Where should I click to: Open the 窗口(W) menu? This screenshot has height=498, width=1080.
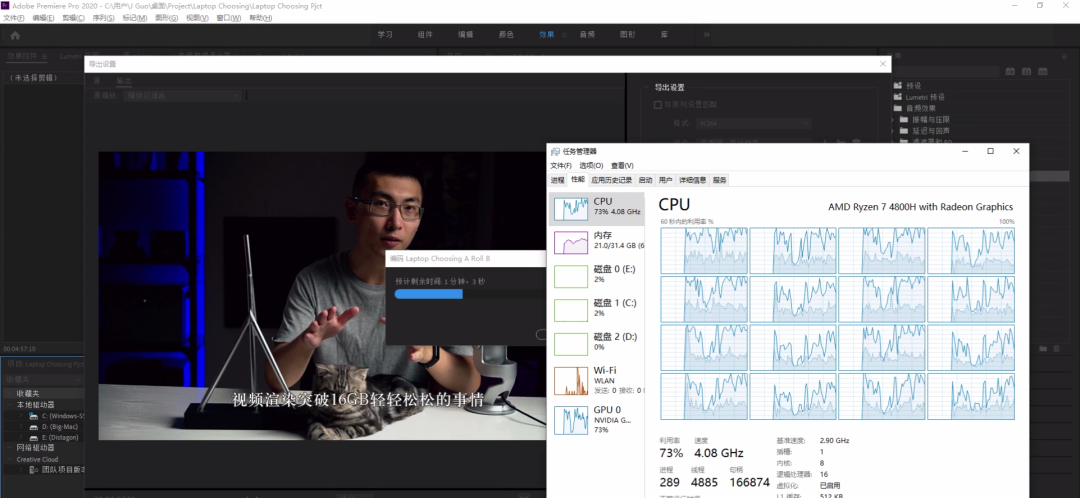[x=229, y=18]
